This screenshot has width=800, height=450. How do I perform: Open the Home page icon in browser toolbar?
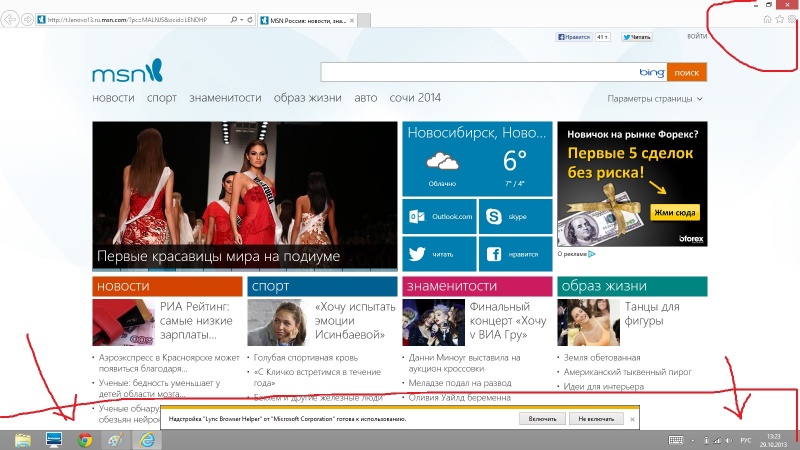767,19
